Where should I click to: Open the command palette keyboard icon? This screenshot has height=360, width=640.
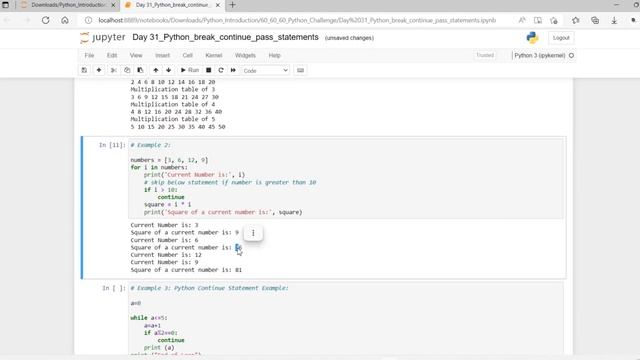point(300,70)
